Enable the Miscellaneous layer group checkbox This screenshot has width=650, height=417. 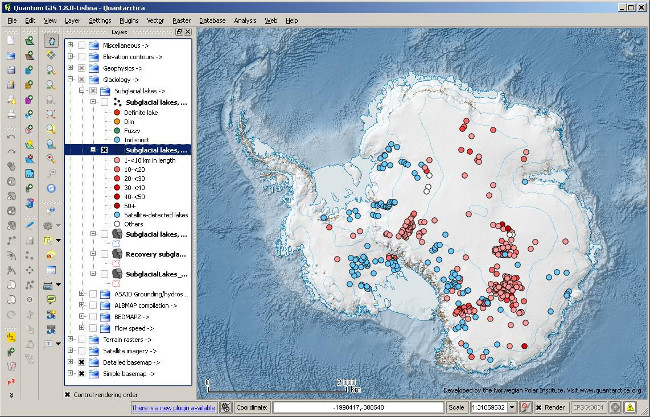pos(82,44)
